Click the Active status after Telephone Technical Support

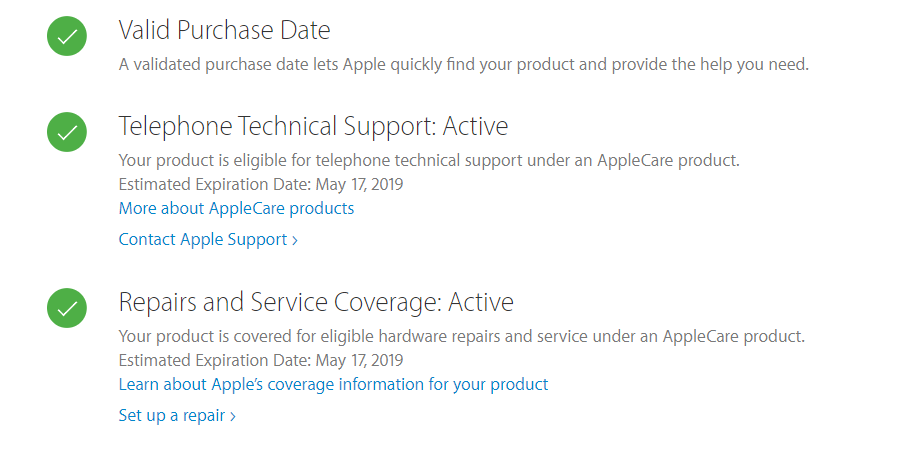point(475,126)
